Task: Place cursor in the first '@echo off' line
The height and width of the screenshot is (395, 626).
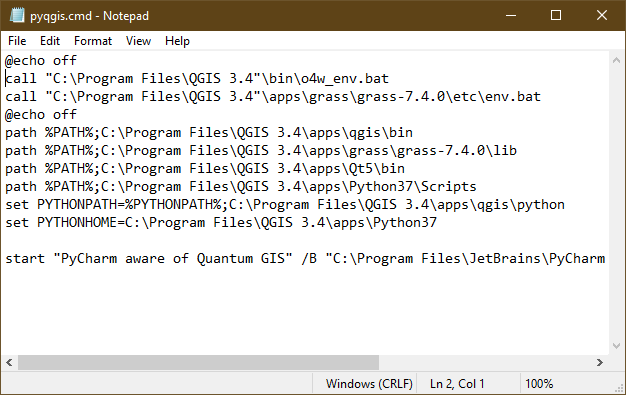Action: [x=41, y=61]
